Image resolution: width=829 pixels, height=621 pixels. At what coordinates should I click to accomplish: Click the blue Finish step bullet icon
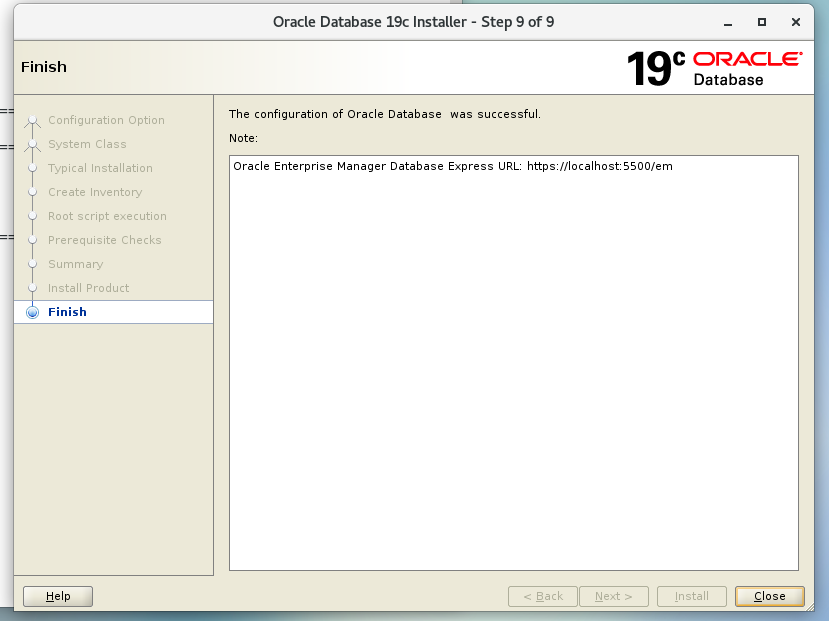[32, 312]
